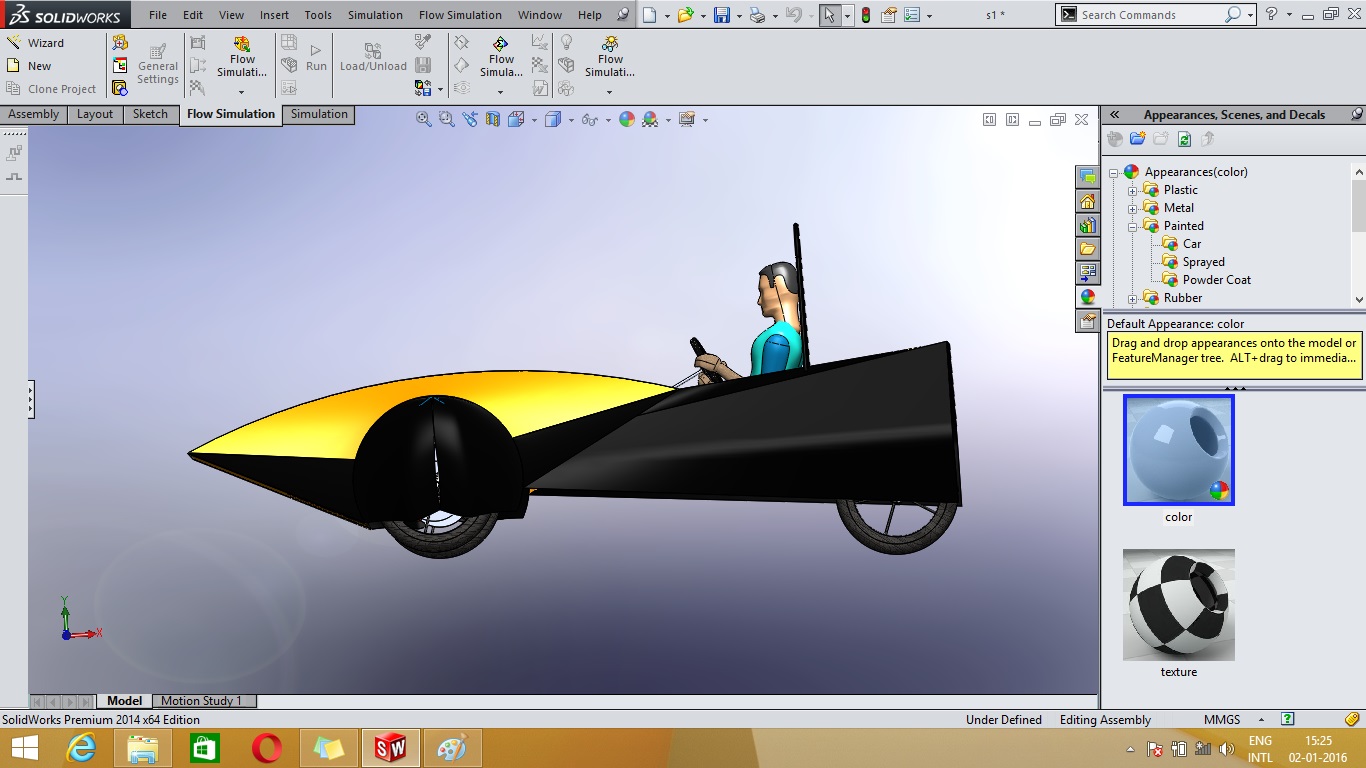The height and width of the screenshot is (768, 1366).
Task: Click Add File Location folder icon
Action: [1137, 139]
